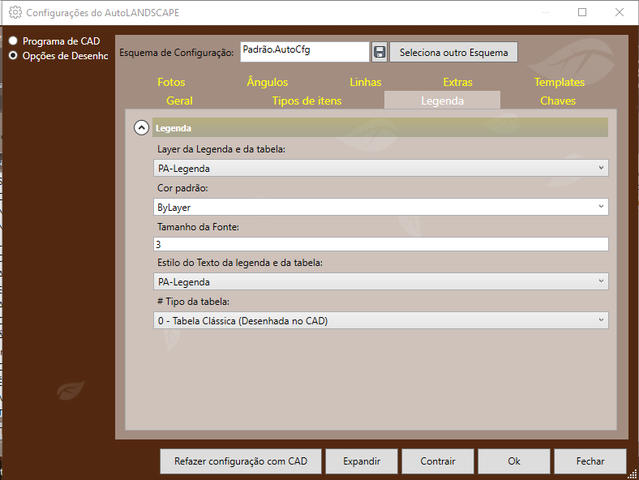This screenshot has height=480, width=639.
Task: Switch to the Fotos tab
Action: click(171, 82)
